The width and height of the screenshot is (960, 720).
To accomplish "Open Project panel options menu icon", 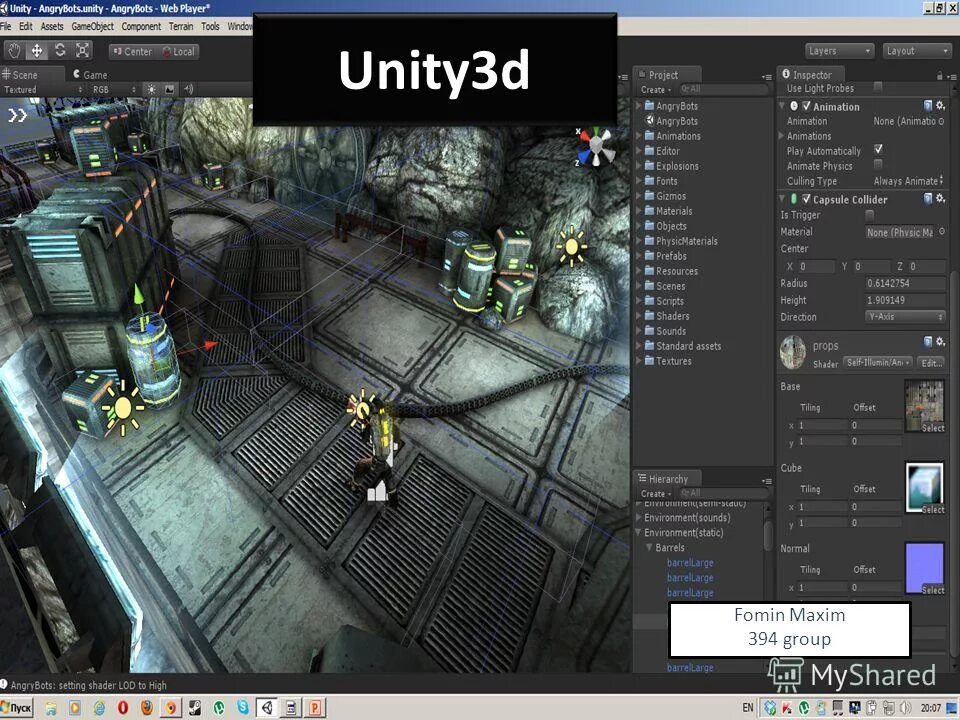I will coord(767,77).
